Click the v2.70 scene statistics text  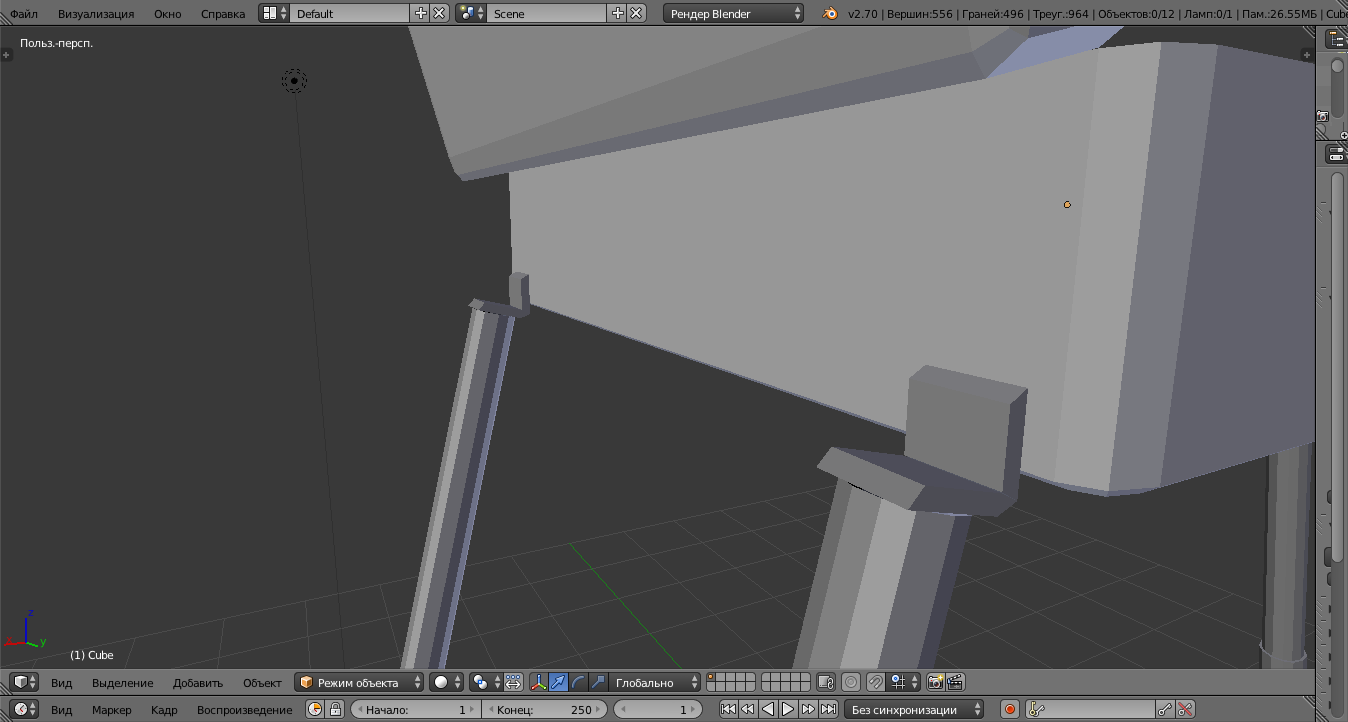click(1097, 14)
